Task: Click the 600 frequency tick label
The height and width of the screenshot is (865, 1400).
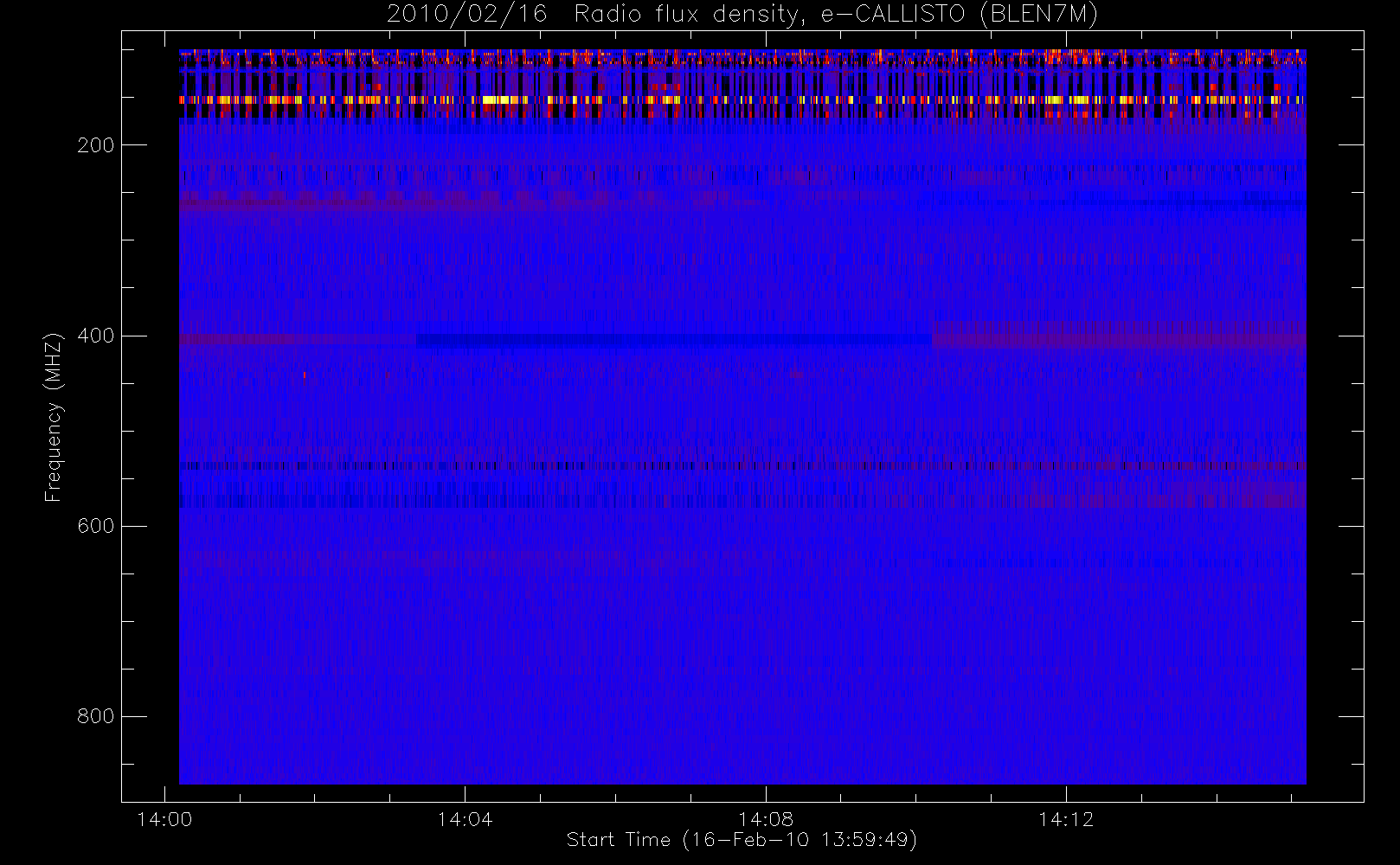Action: click(x=95, y=526)
